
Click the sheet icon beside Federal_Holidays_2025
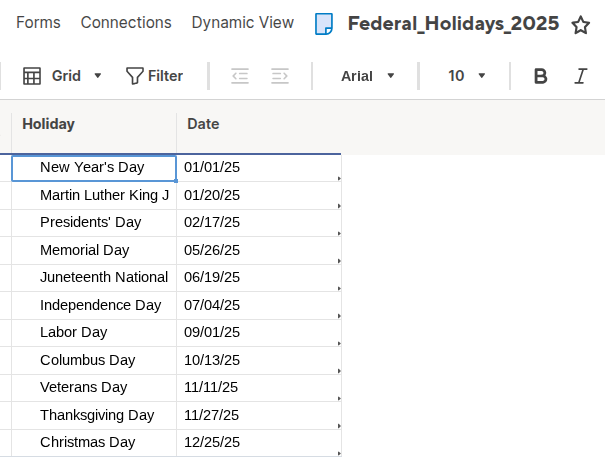[x=324, y=24]
